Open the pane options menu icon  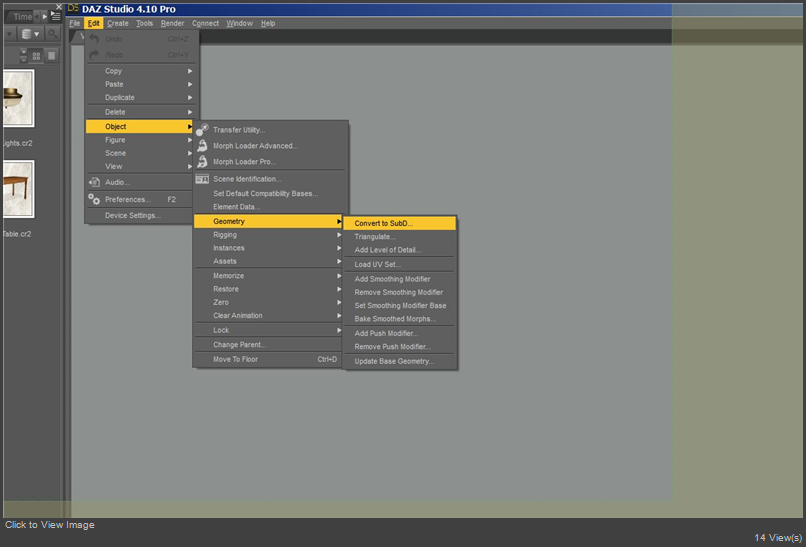pyautogui.click(x=56, y=16)
